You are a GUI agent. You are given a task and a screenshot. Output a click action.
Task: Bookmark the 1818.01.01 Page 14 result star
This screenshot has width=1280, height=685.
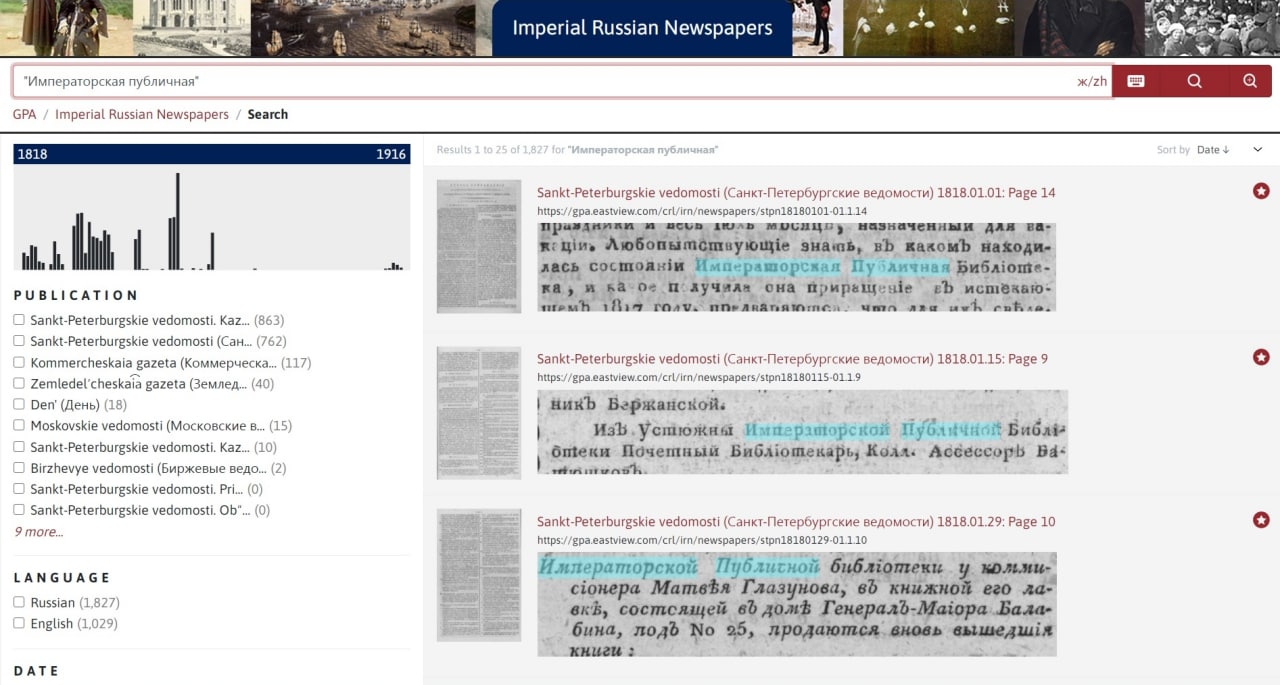click(1261, 191)
